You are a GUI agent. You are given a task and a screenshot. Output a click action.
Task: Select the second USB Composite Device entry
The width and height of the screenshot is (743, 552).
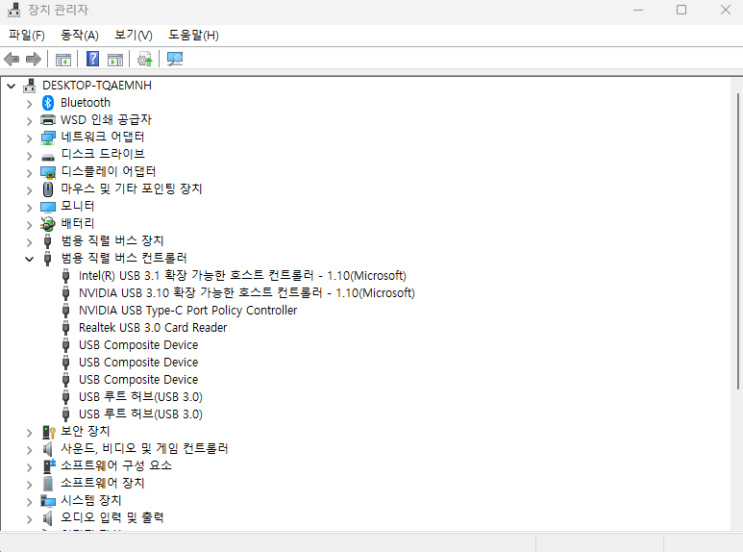(x=138, y=362)
